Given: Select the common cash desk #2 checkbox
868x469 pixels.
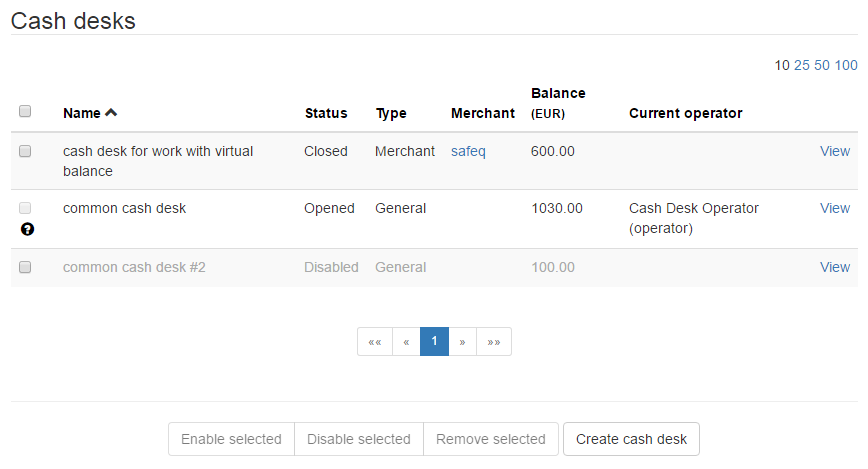Looking at the screenshot, I should tap(26, 267).
